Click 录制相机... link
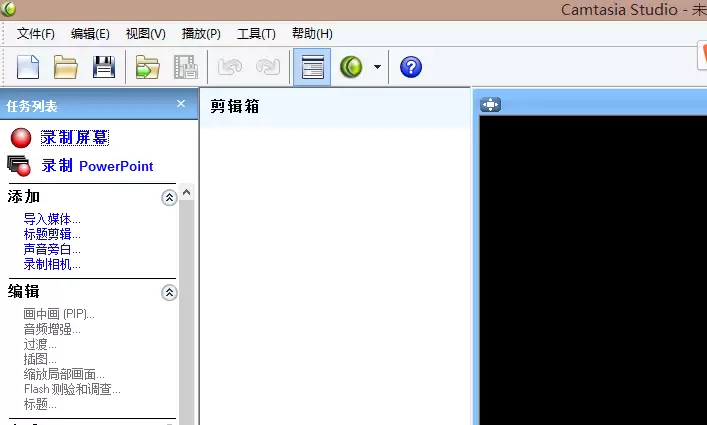The image size is (707, 425). pos(52,265)
